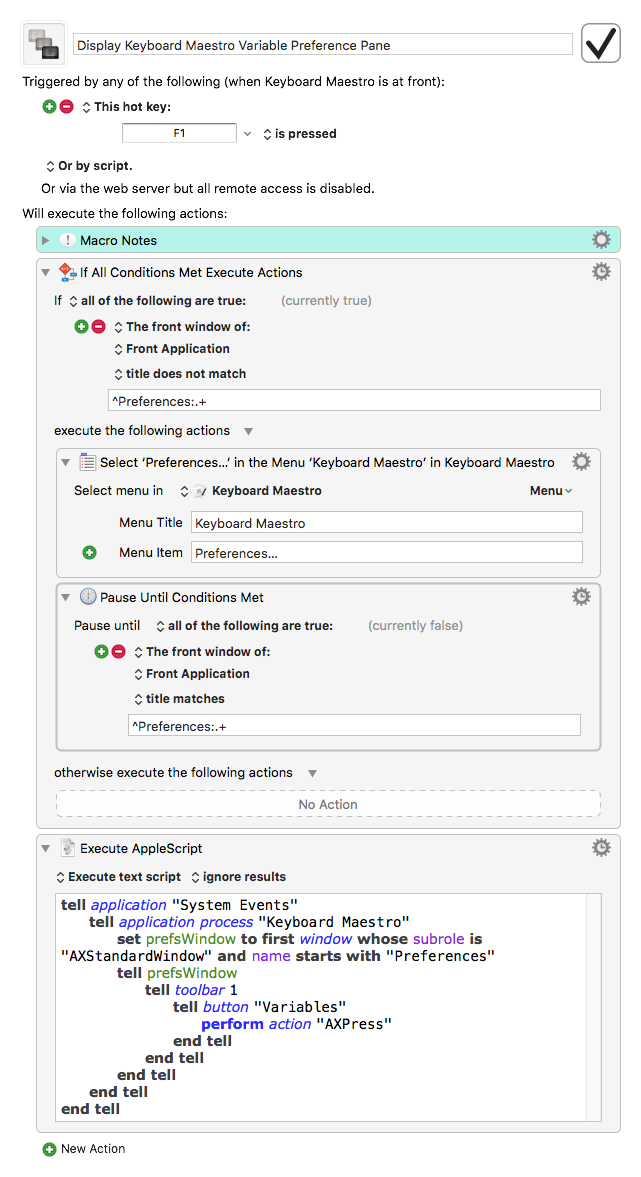
Task: Open gear menu for Pause Until action
Action: [x=581, y=596]
